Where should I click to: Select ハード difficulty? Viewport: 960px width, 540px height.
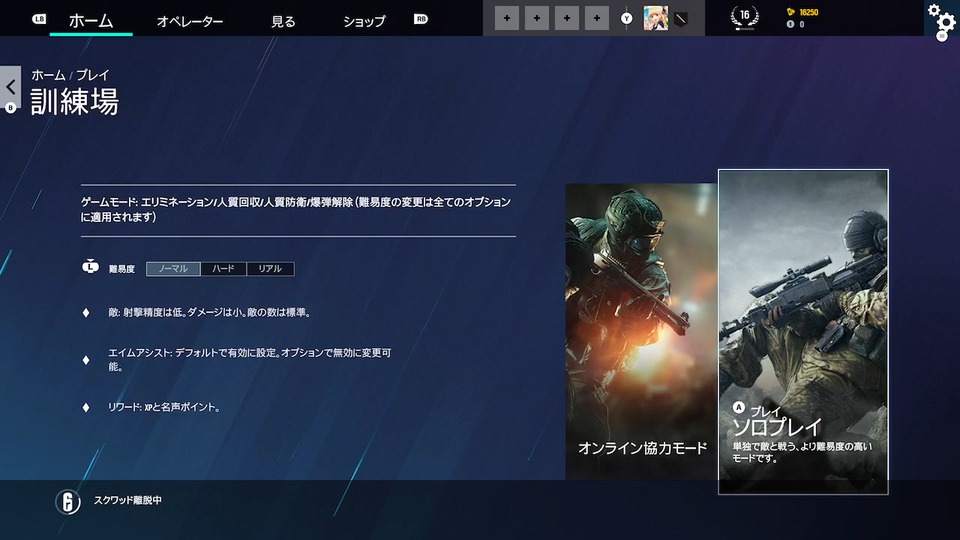pos(223,269)
